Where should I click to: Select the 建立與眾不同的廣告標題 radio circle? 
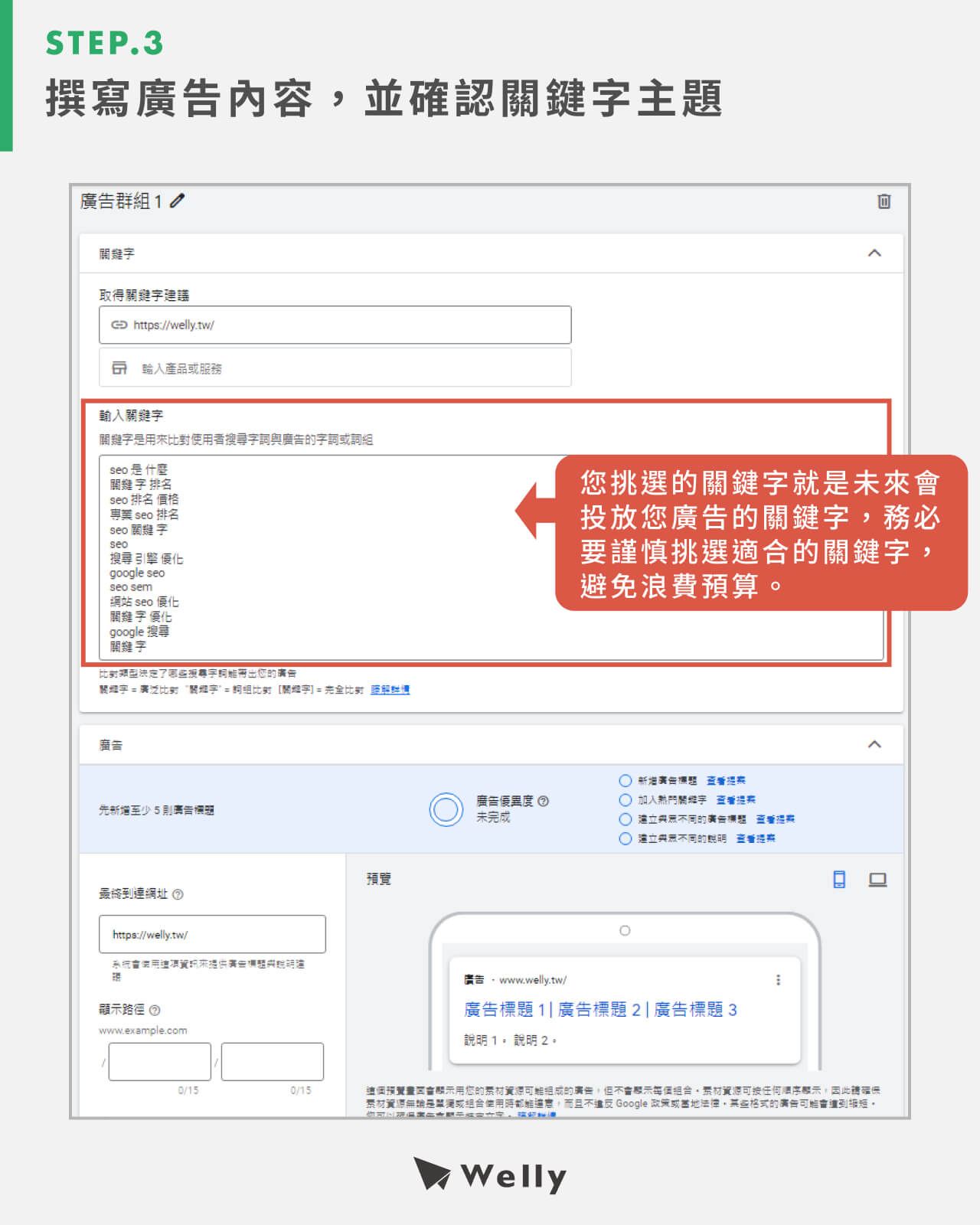pos(626,819)
